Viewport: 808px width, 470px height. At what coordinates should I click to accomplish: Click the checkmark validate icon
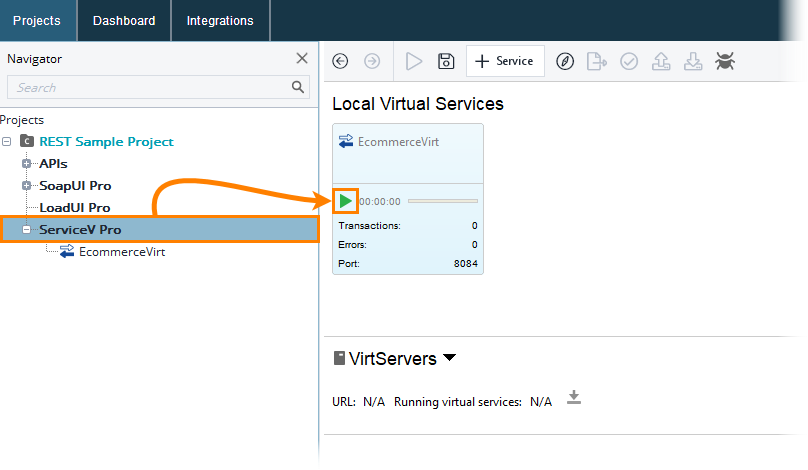[x=629, y=61]
